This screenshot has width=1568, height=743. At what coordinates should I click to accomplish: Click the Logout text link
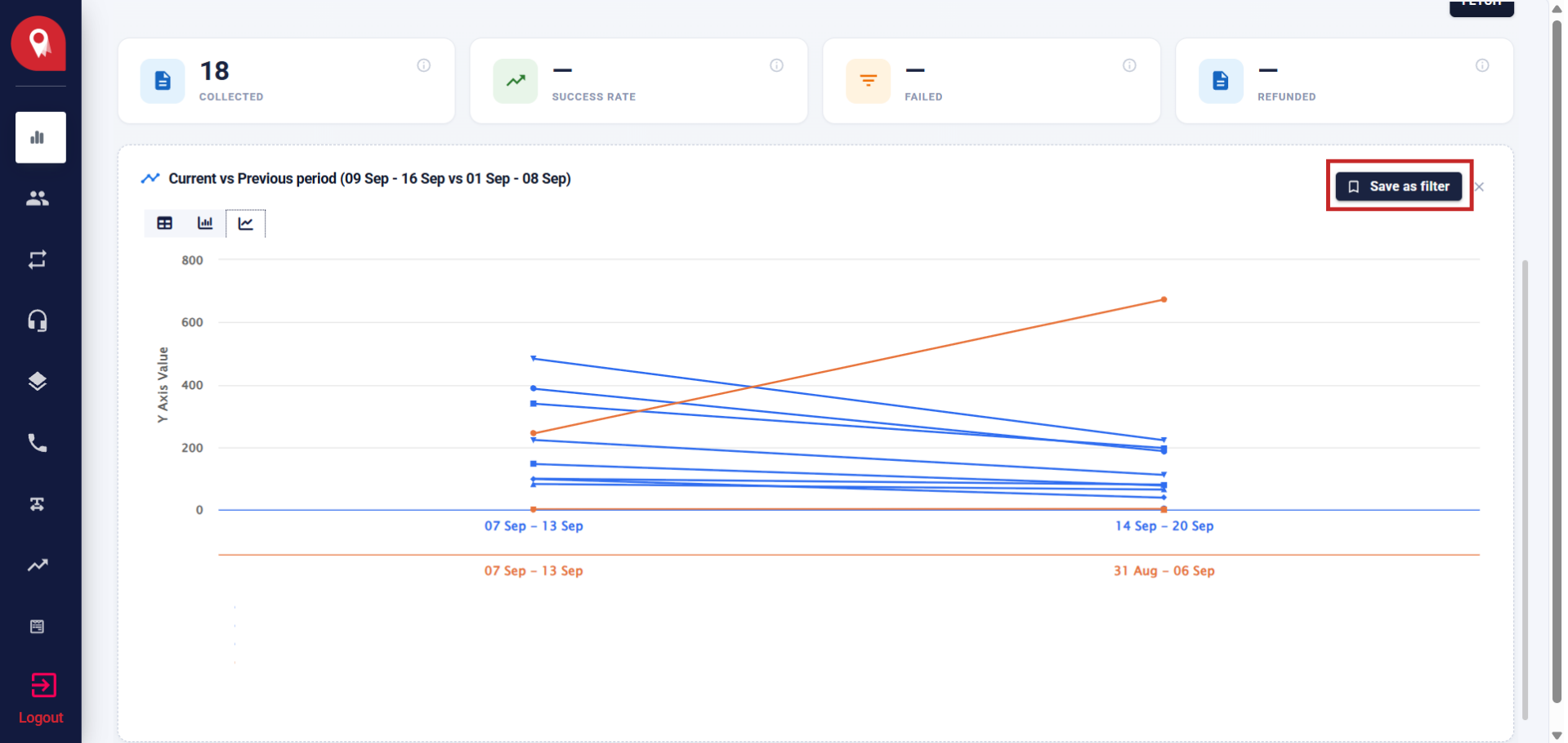point(41,718)
